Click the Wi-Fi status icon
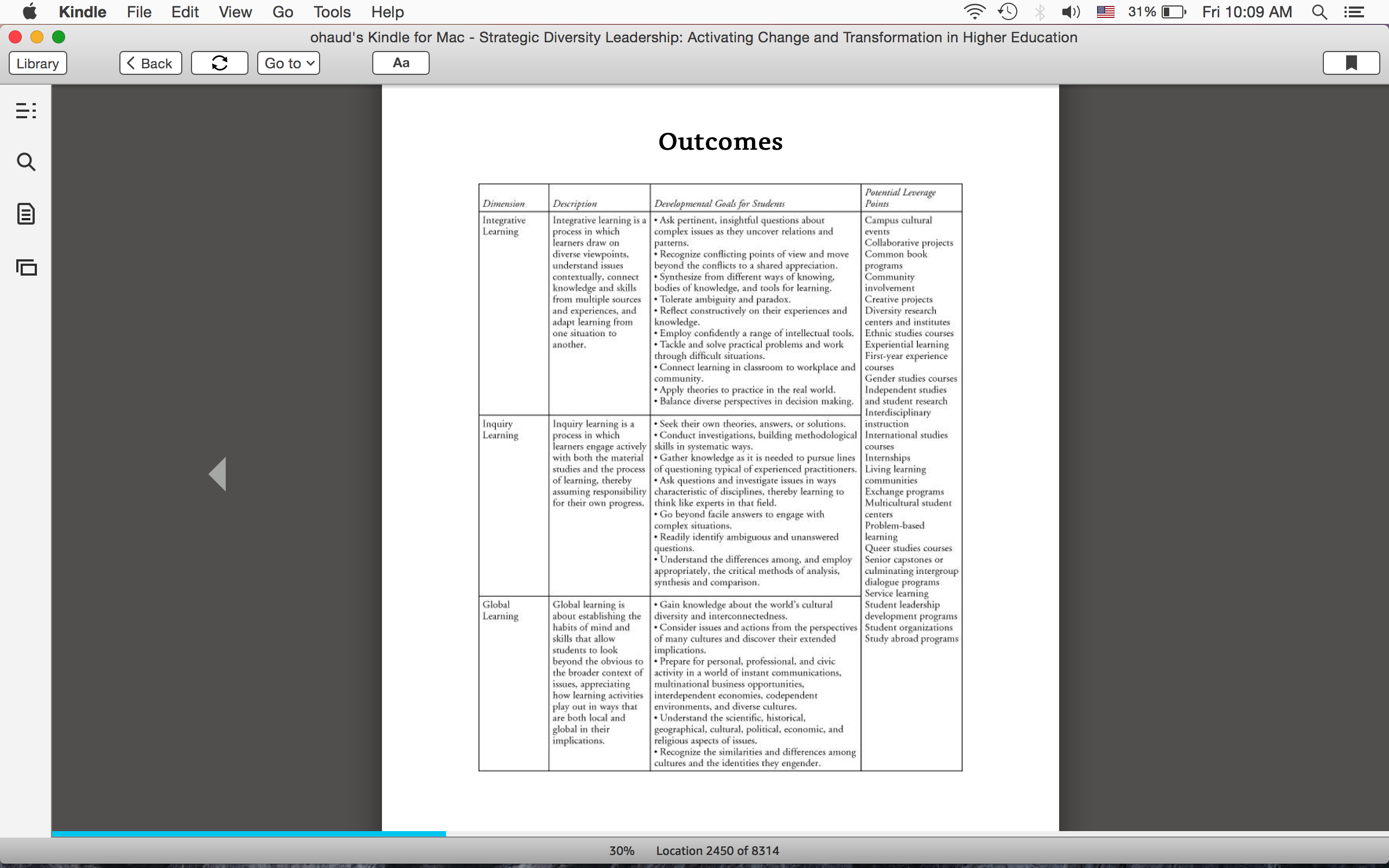This screenshot has height=868, width=1389. (x=974, y=12)
